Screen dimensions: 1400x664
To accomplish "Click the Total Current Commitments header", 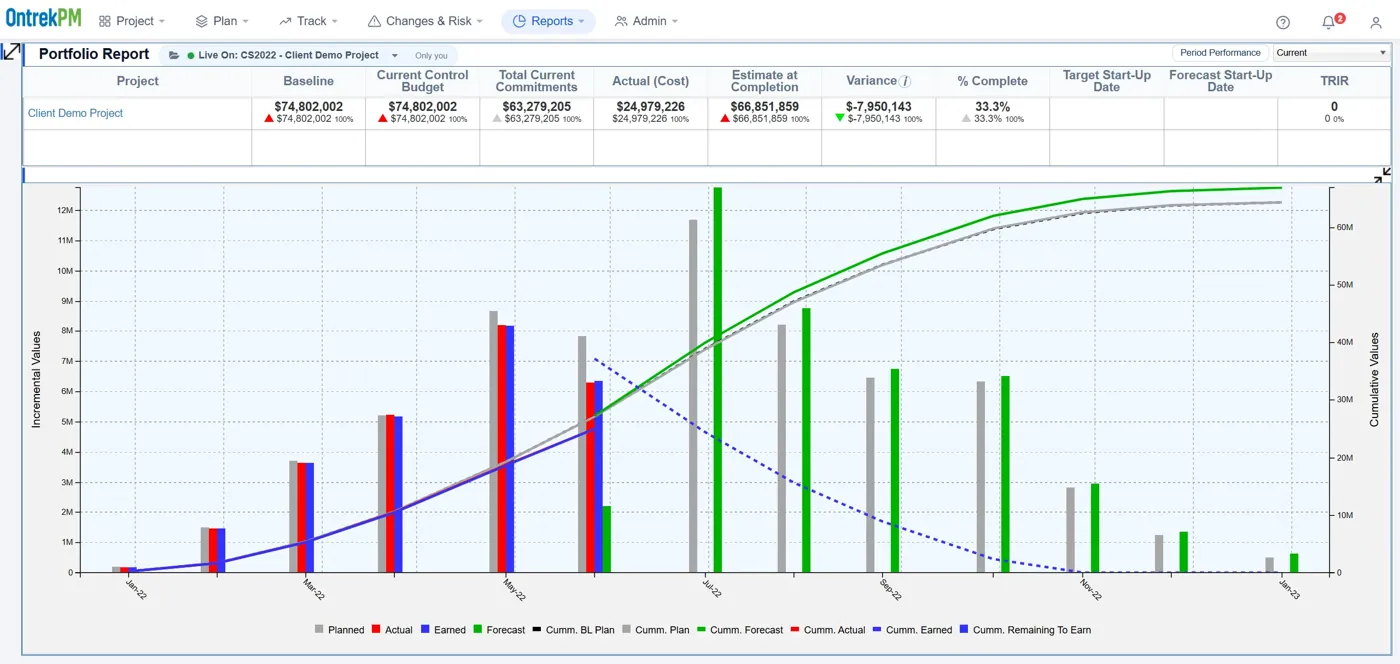I will tap(537, 81).
